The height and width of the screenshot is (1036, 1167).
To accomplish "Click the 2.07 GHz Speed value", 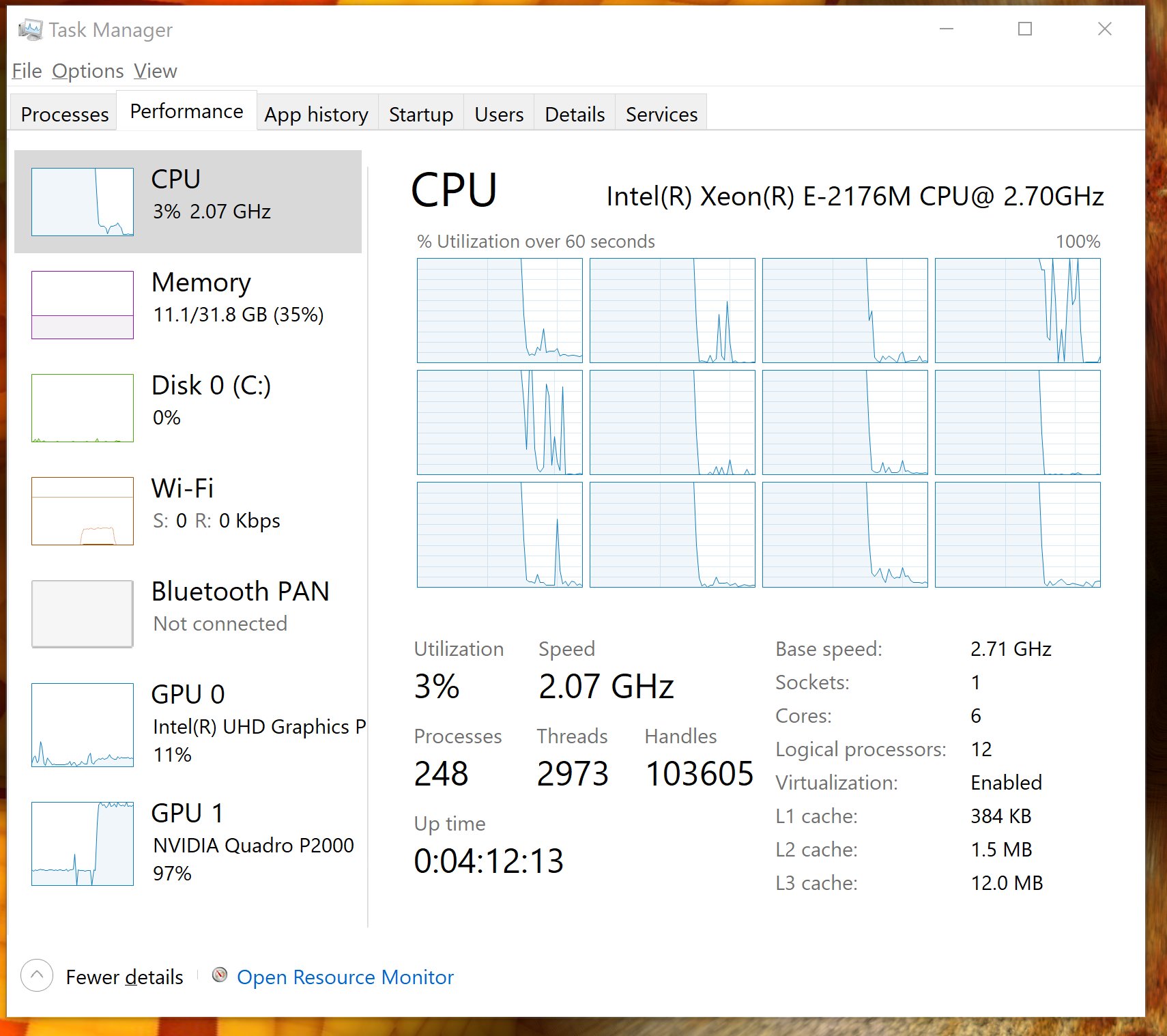I will click(x=606, y=686).
